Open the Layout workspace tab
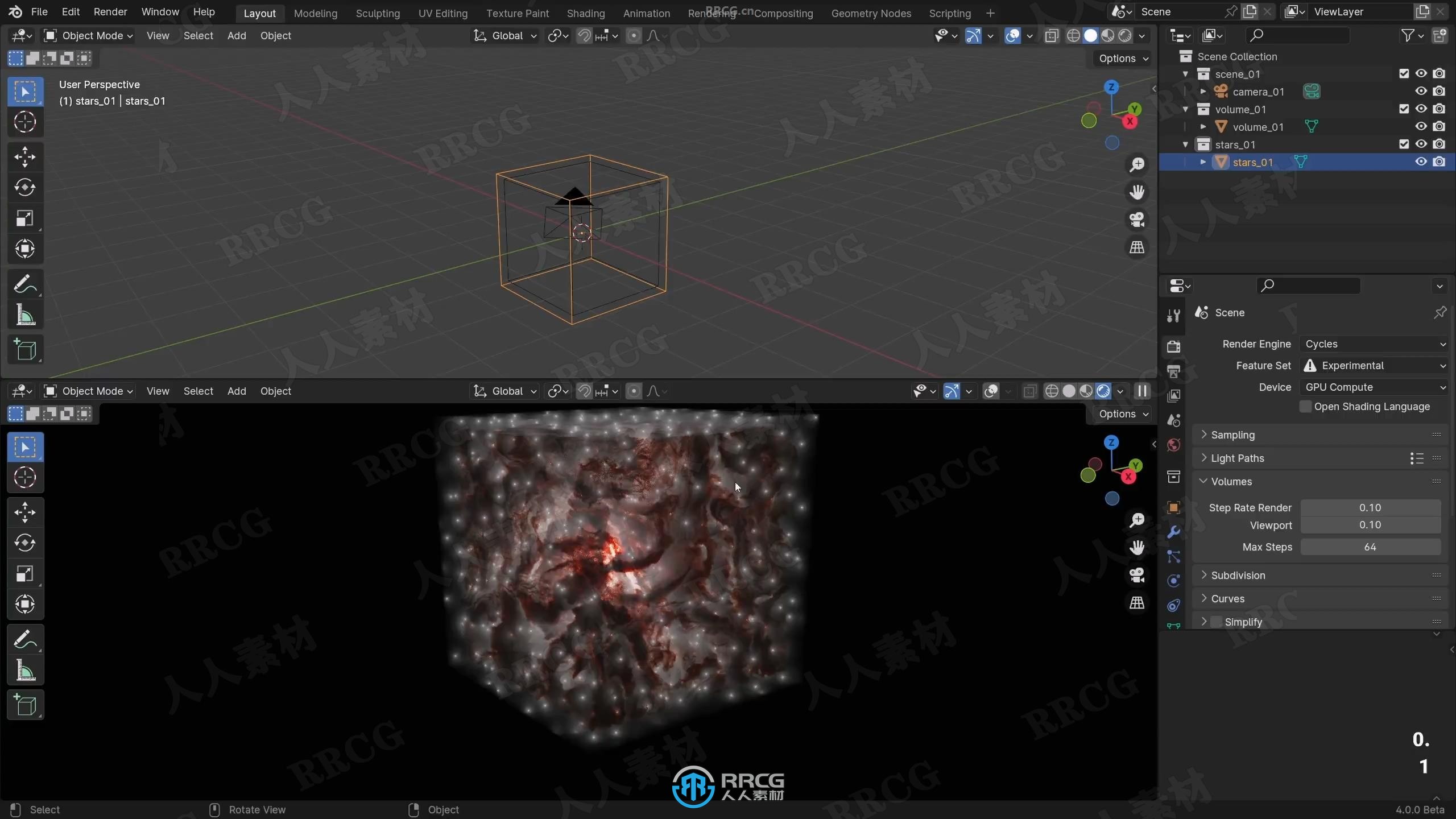The height and width of the screenshot is (819, 1456). [x=259, y=13]
